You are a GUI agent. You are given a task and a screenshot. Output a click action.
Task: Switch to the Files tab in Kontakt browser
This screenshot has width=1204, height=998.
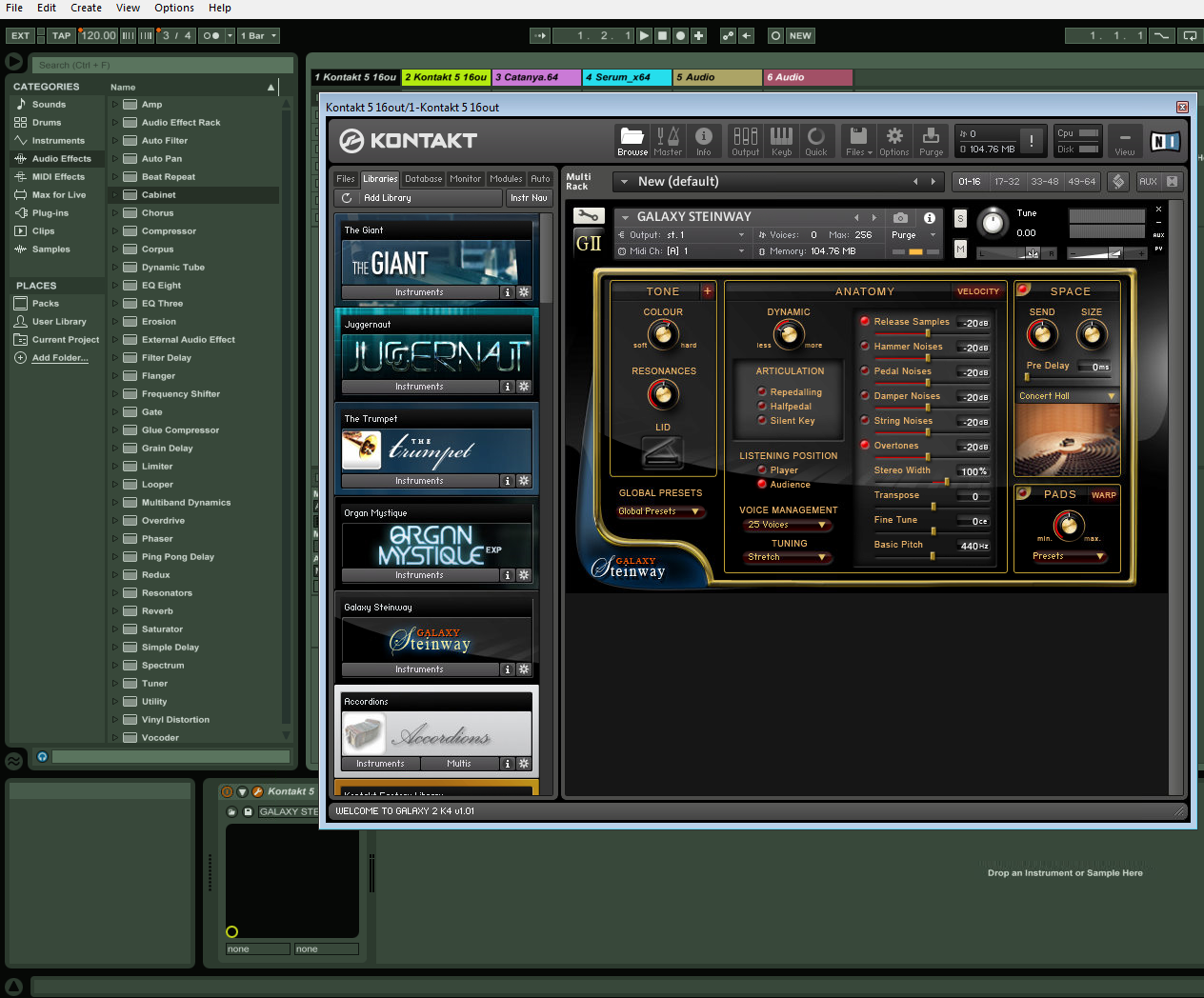(x=346, y=179)
